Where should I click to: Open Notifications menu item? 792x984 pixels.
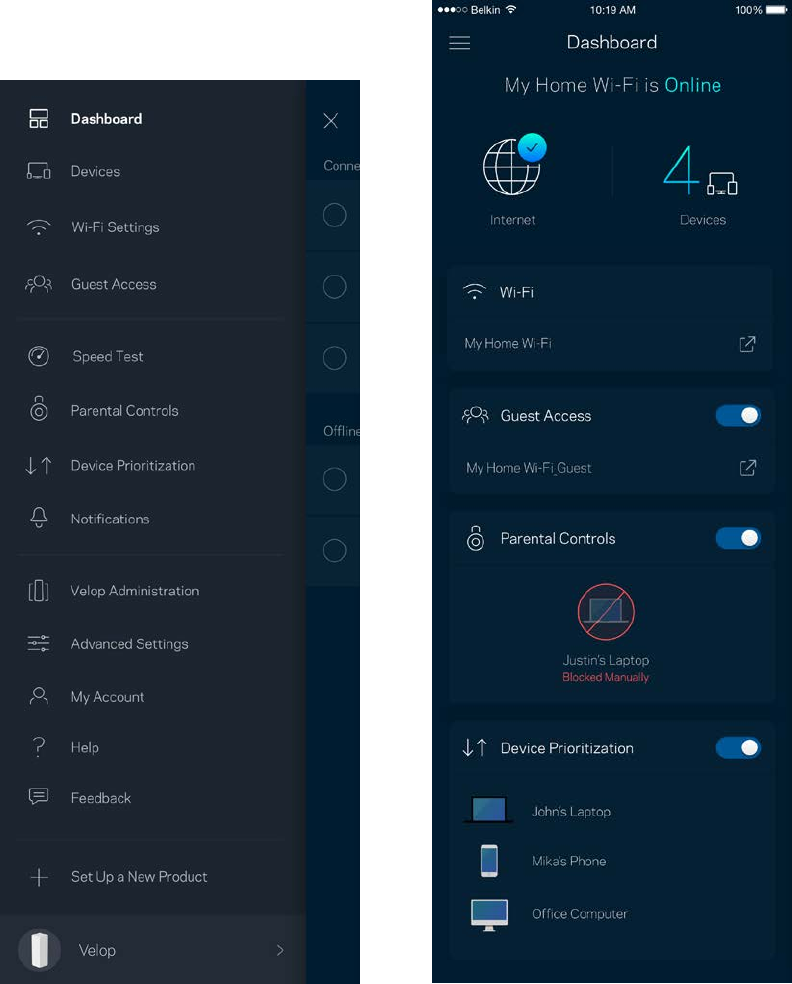110,519
